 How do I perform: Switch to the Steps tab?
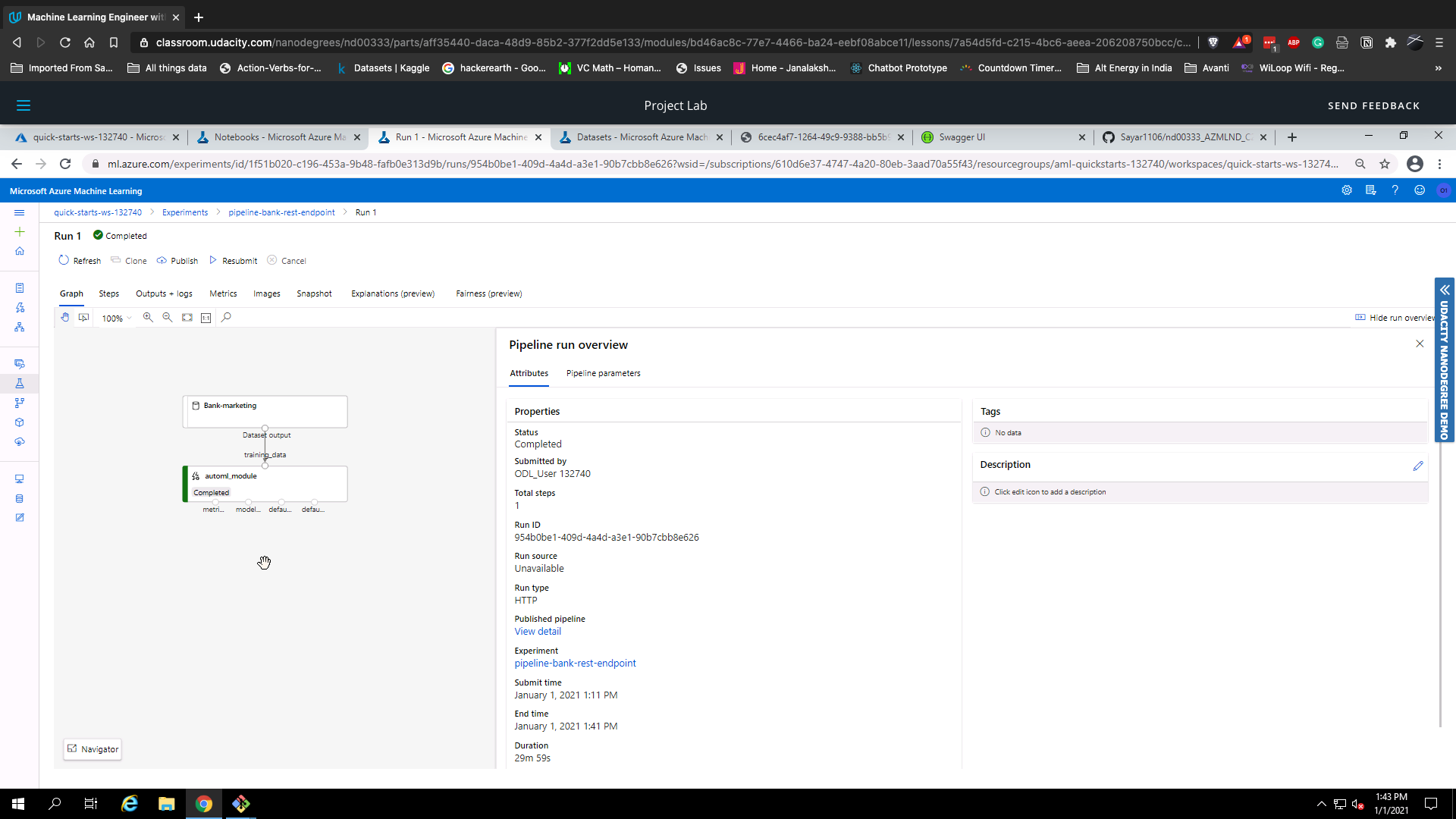tap(109, 293)
